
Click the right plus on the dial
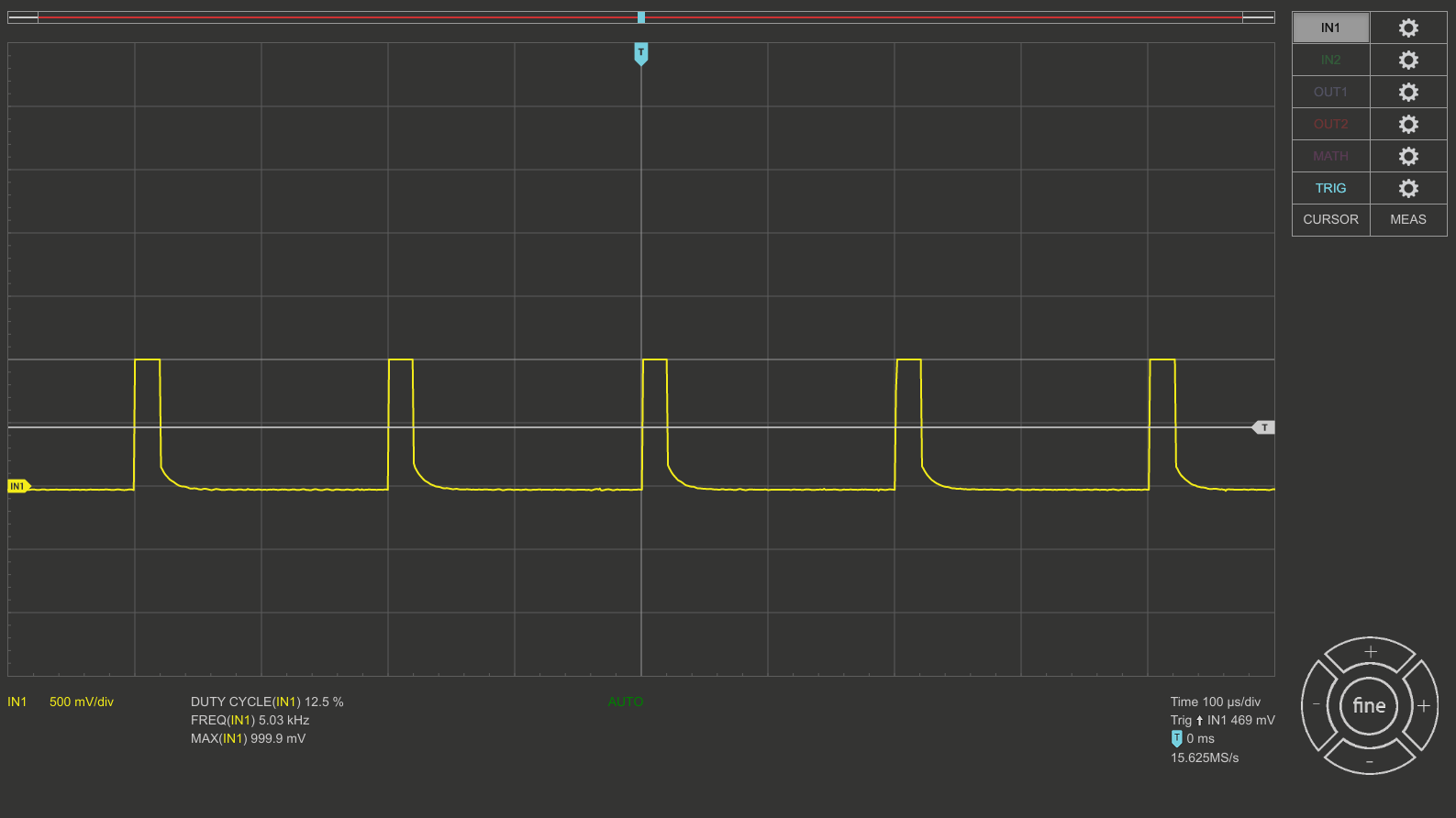(x=1424, y=705)
